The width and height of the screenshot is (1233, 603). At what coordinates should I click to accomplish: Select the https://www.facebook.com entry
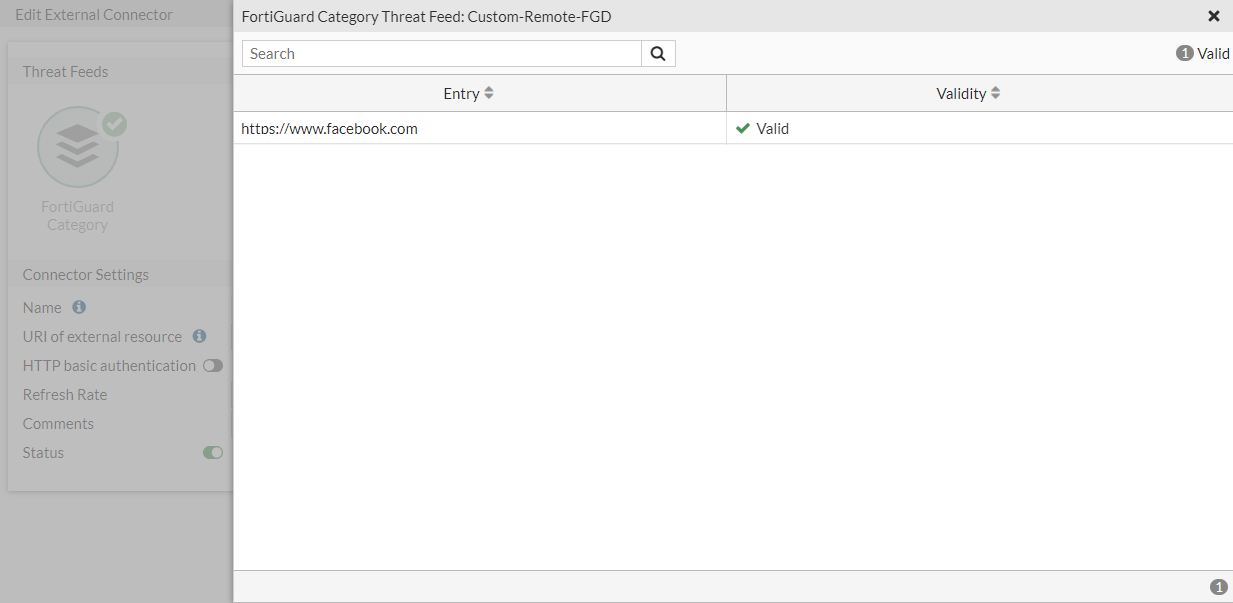coord(330,128)
